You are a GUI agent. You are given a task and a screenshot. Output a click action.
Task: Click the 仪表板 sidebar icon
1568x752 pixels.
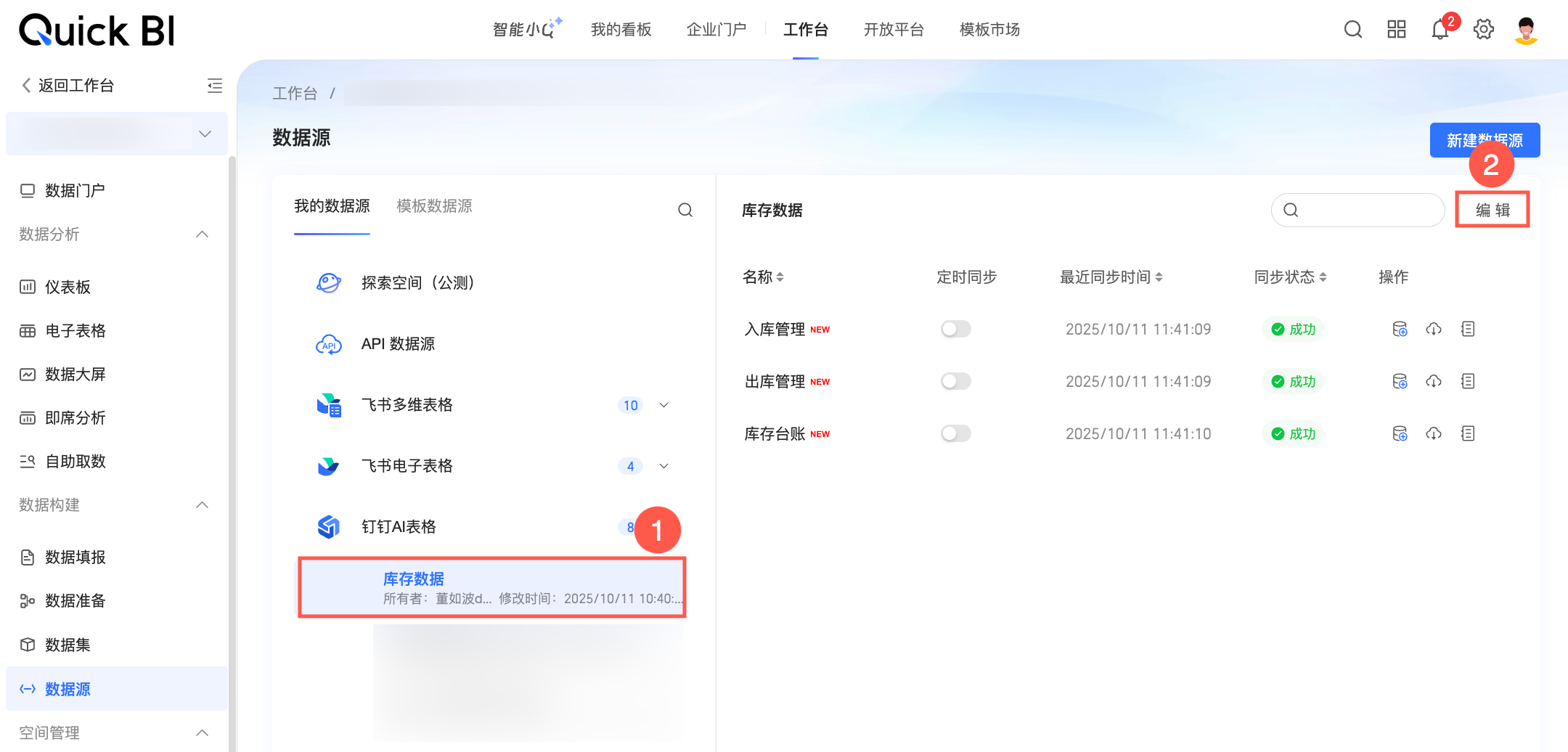point(28,287)
